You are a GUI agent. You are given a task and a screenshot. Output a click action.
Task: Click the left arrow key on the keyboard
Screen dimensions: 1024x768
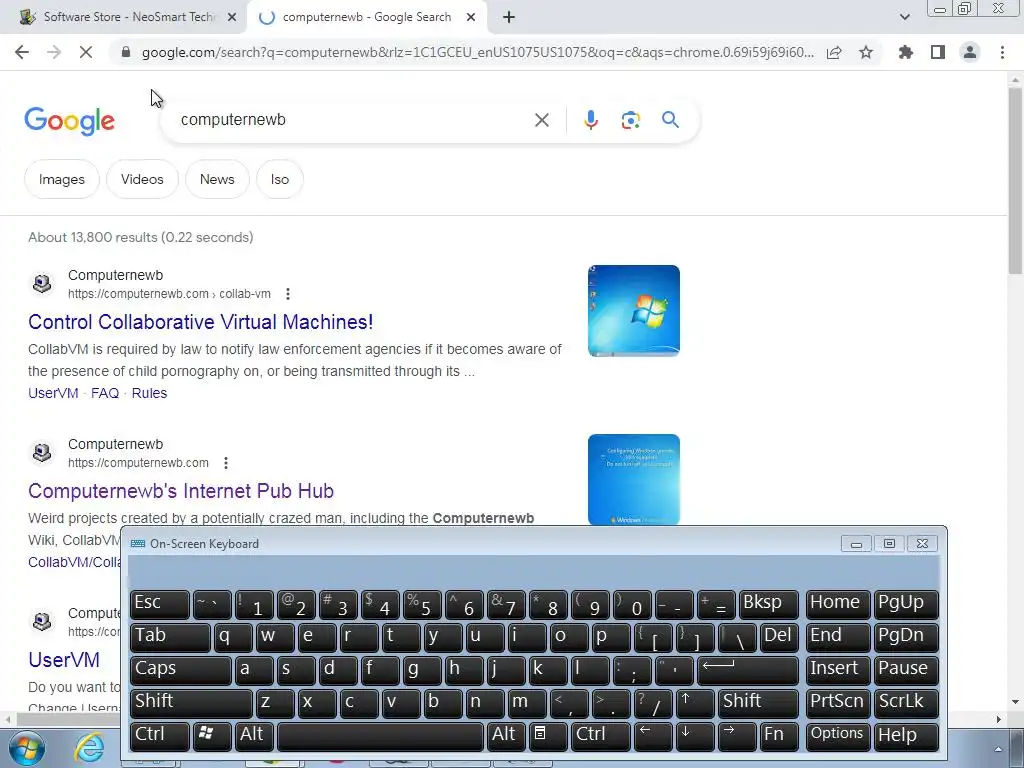tap(652, 735)
